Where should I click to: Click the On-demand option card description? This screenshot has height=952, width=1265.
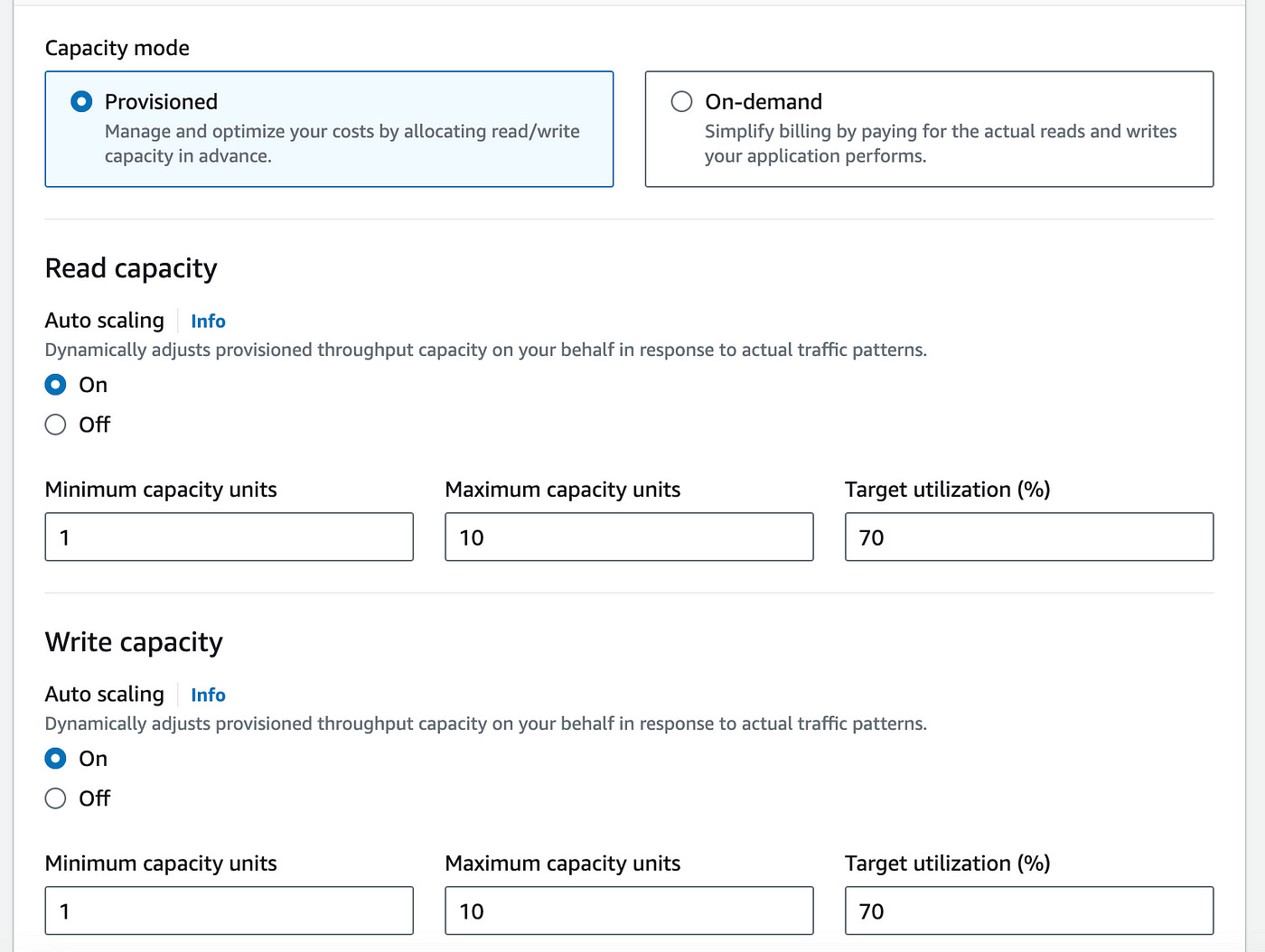[940, 144]
